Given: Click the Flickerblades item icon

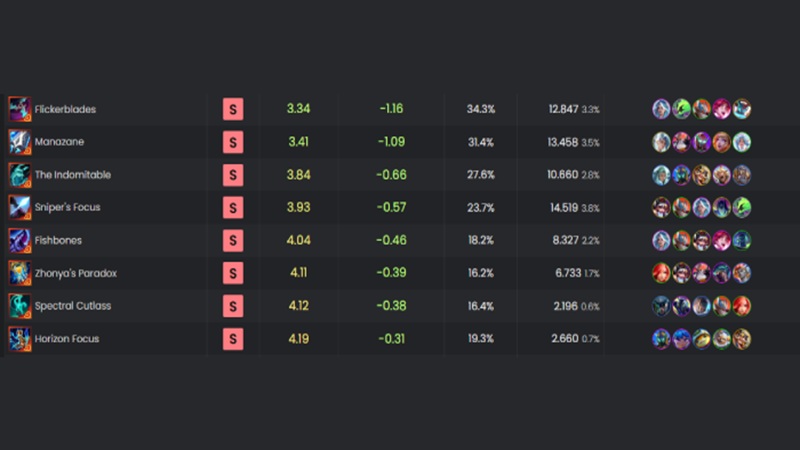Looking at the screenshot, I should coord(19,109).
